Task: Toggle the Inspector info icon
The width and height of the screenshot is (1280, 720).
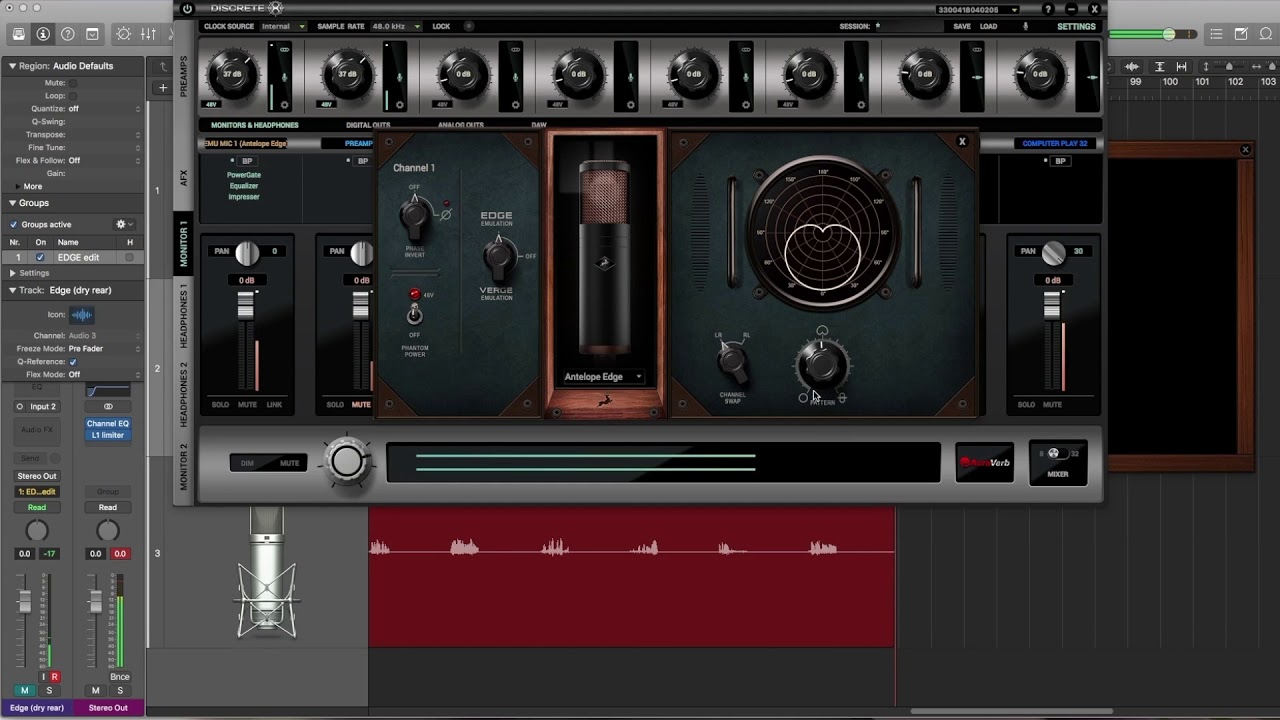Action: 43,34
